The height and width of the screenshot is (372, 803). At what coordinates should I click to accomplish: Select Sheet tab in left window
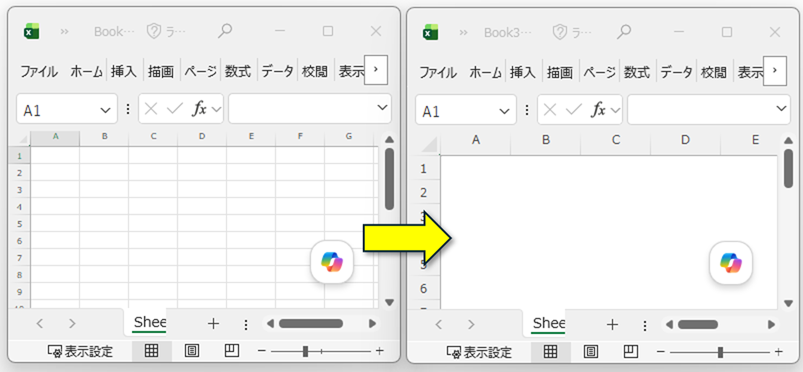pyautogui.click(x=149, y=323)
